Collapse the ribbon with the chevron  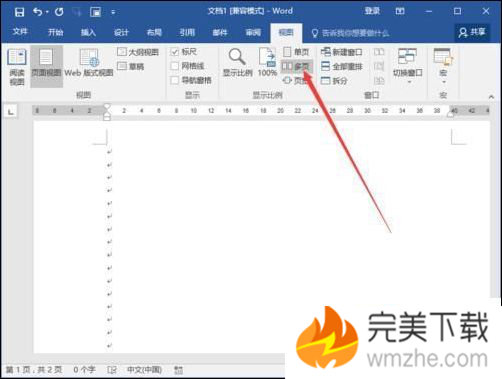(491, 97)
